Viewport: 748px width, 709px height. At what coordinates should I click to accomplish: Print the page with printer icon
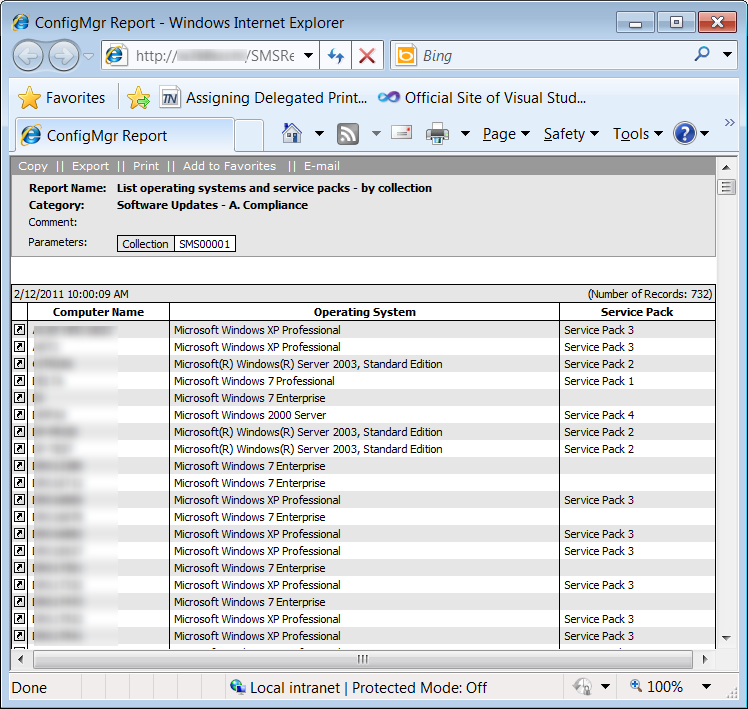[x=437, y=134]
